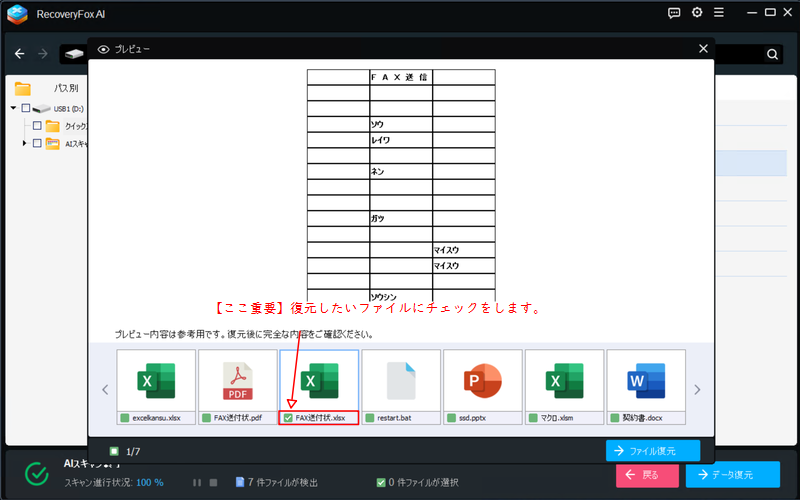Open the settings gear

(x=697, y=13)
